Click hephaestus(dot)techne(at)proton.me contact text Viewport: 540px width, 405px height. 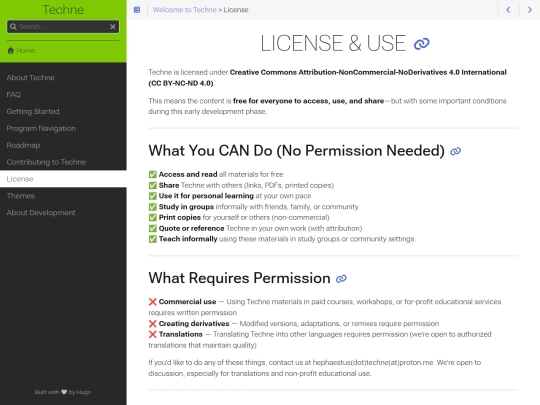click(x=373, y=362)
